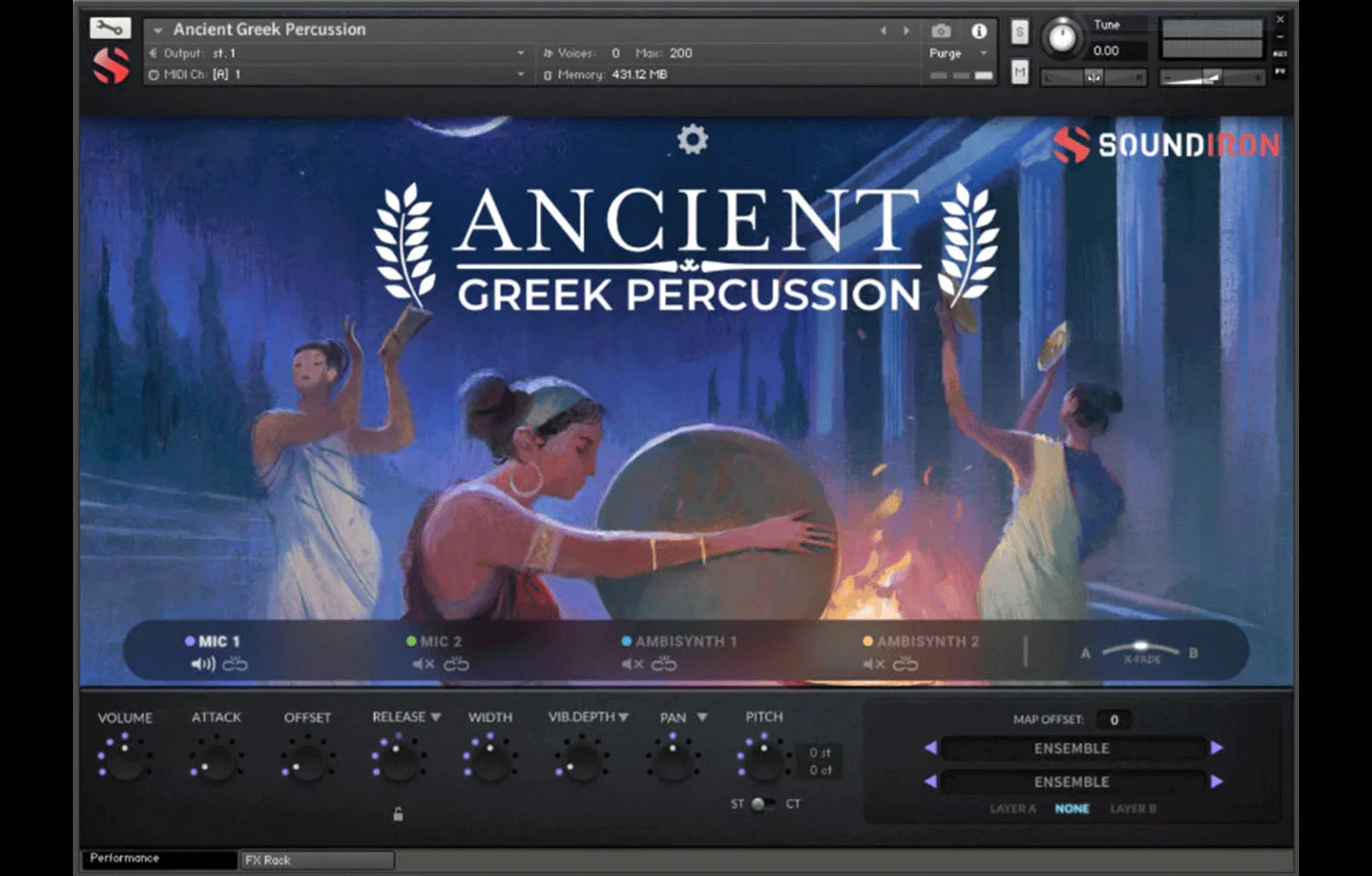Viewport: 1372px width, 876px height.
Task: Click the WIDTH knob
Action: click(x=490, y=759)
